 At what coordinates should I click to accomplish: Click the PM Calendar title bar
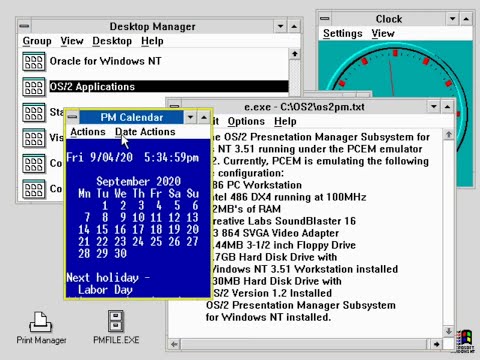(132, 117)
